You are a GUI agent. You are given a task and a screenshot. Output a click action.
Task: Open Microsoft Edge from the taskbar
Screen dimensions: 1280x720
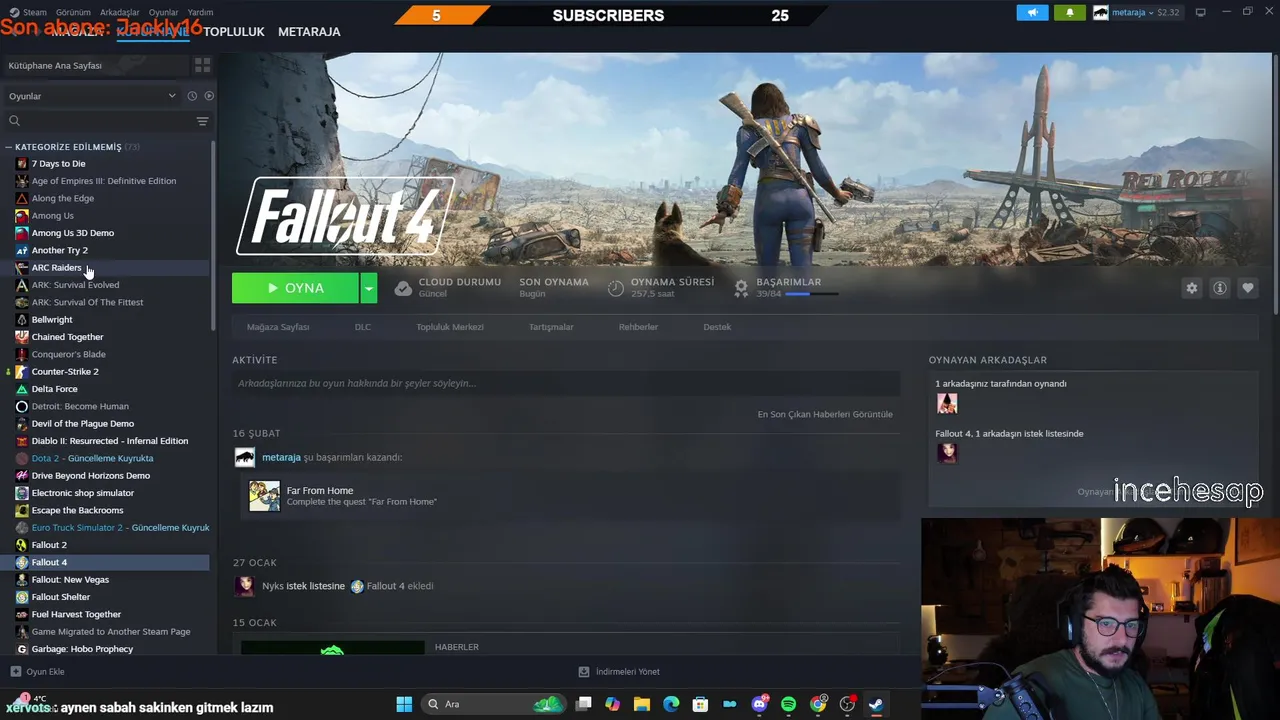[671, 704]
